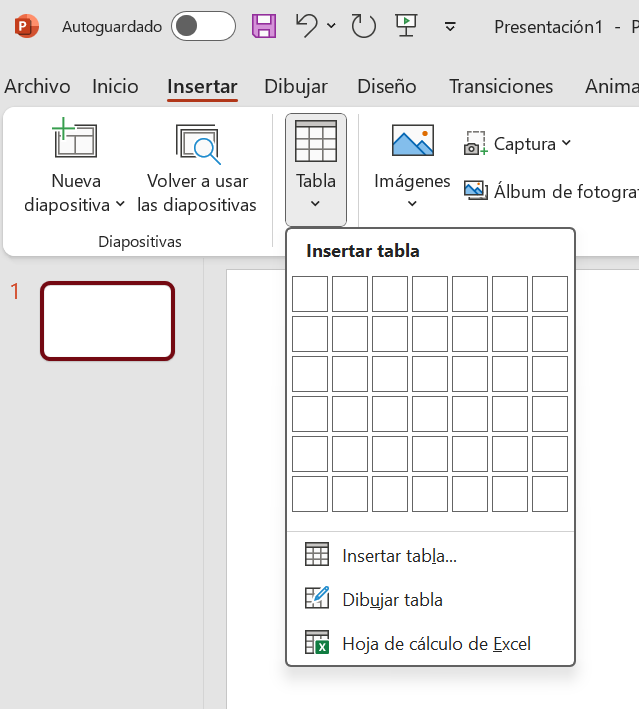The width and height of the screenshot is (639, 709).
Task: Click the Undo arrow icon
Action: 308,26
